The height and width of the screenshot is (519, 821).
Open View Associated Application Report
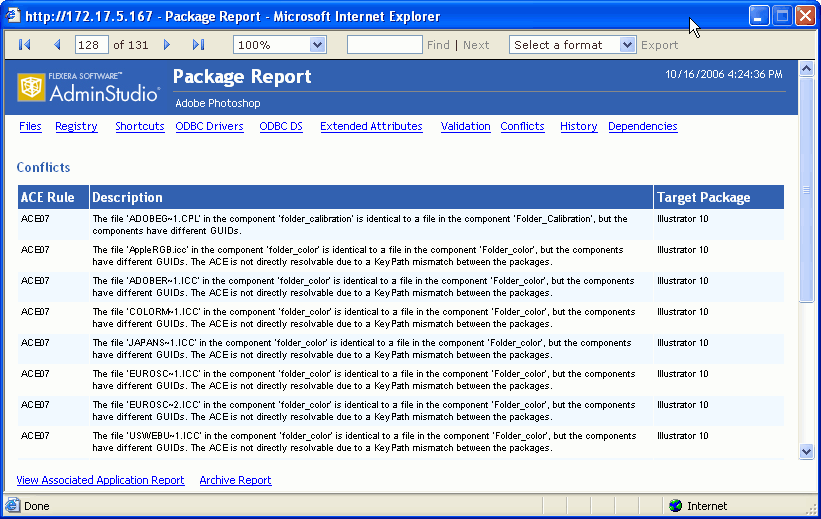(100, 481)
